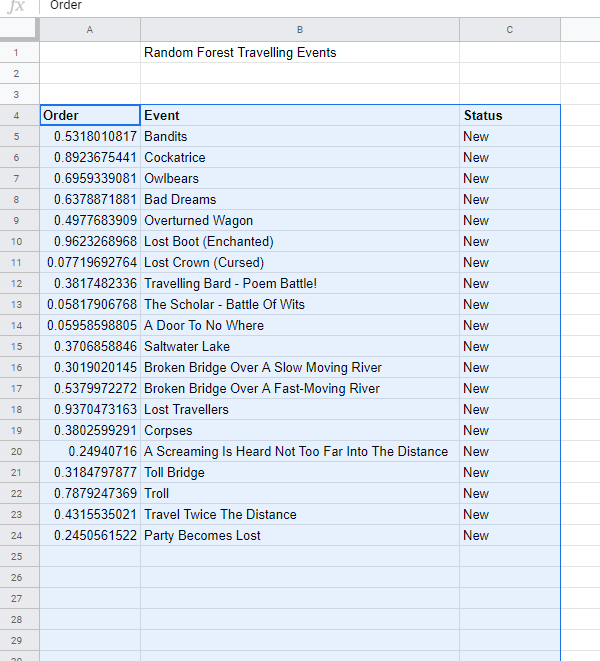Select Broken Bridge Over A Slow Moving River

coord(300,368)
